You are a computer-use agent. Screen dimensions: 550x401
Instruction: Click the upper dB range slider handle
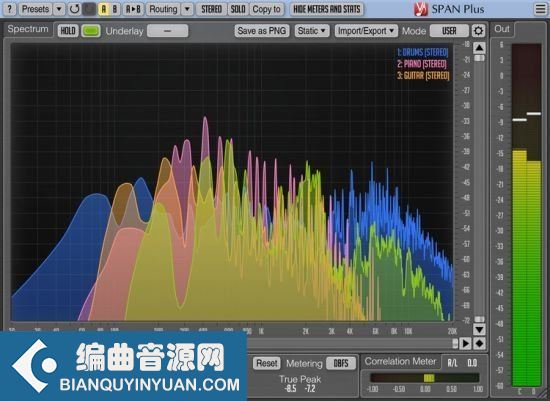click(479, 58)
